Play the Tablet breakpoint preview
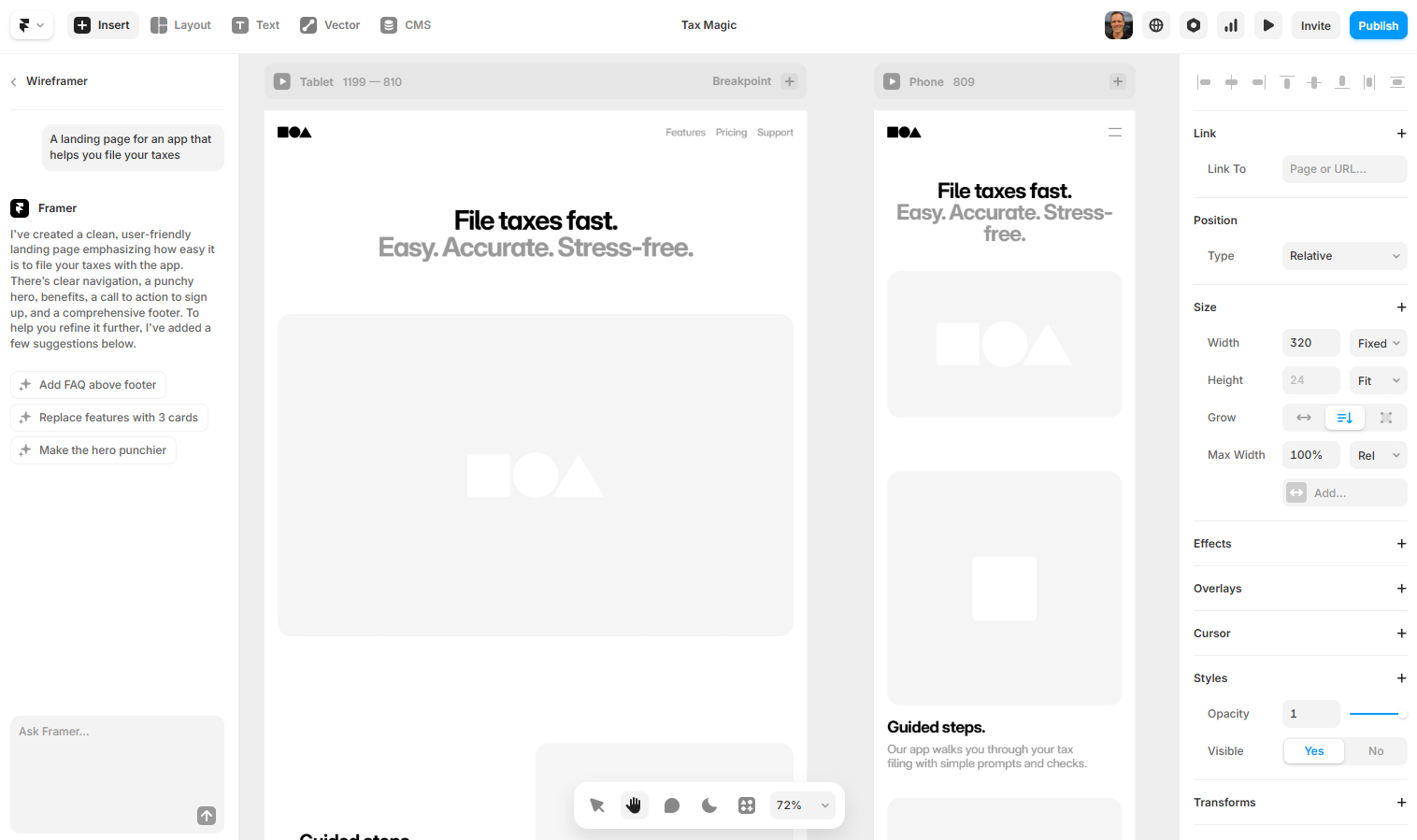The image size is (1417, 840). click(282, 81)
